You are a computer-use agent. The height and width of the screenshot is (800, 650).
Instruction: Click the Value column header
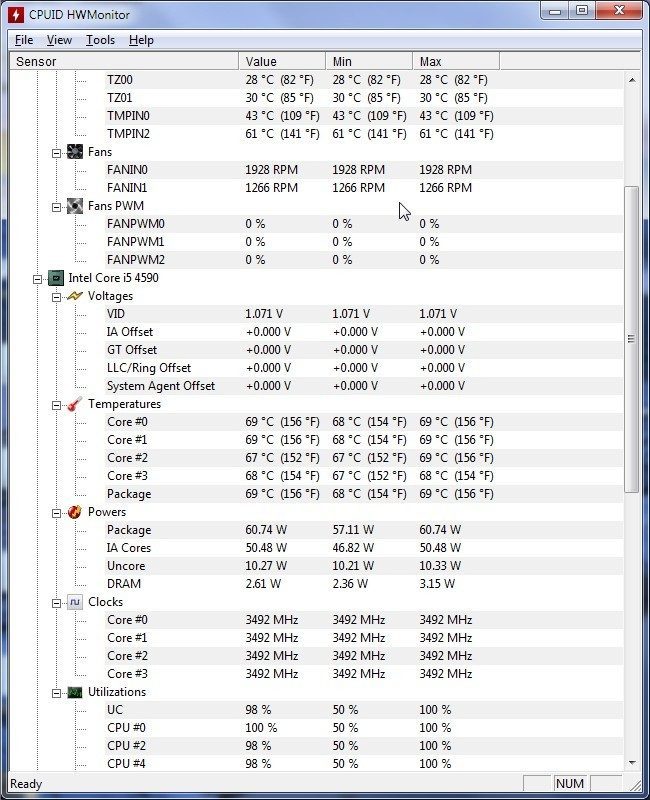click(x=282, y=61)
